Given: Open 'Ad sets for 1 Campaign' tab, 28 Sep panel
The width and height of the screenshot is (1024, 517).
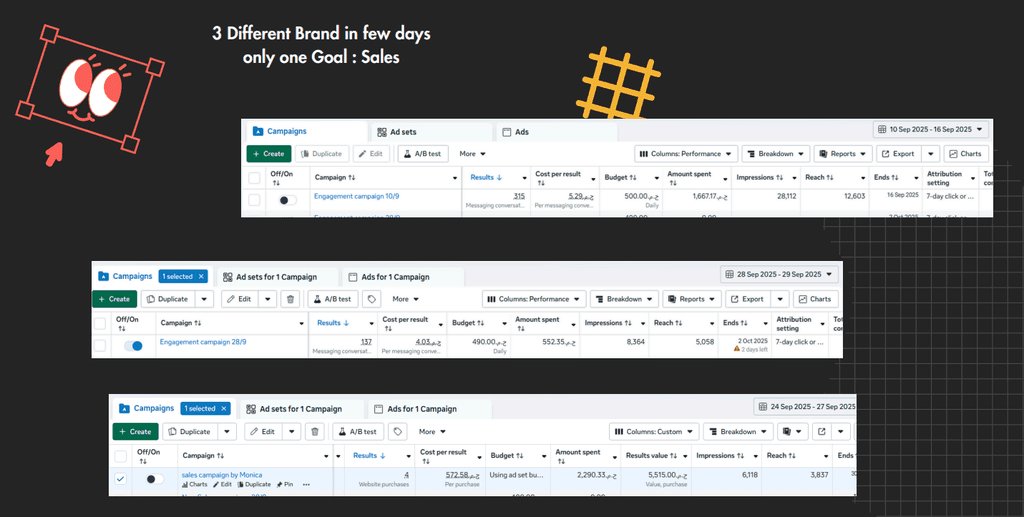Looking at the screenshot, I should tap(277, 277).
